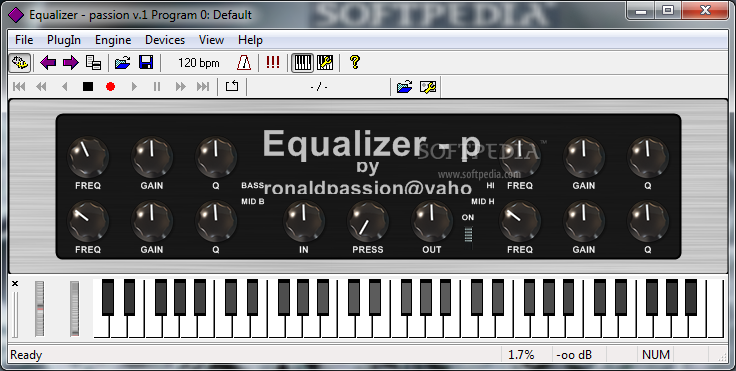
Task: Click the OUT level knob
Action: (x=431, y=221)
